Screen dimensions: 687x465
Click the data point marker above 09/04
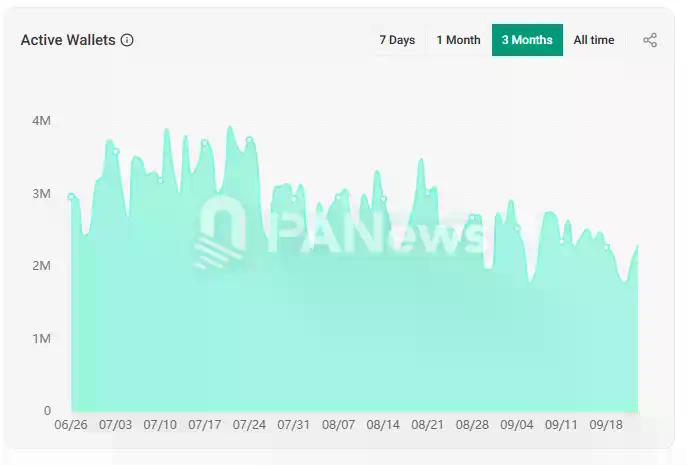coord(517,229)
